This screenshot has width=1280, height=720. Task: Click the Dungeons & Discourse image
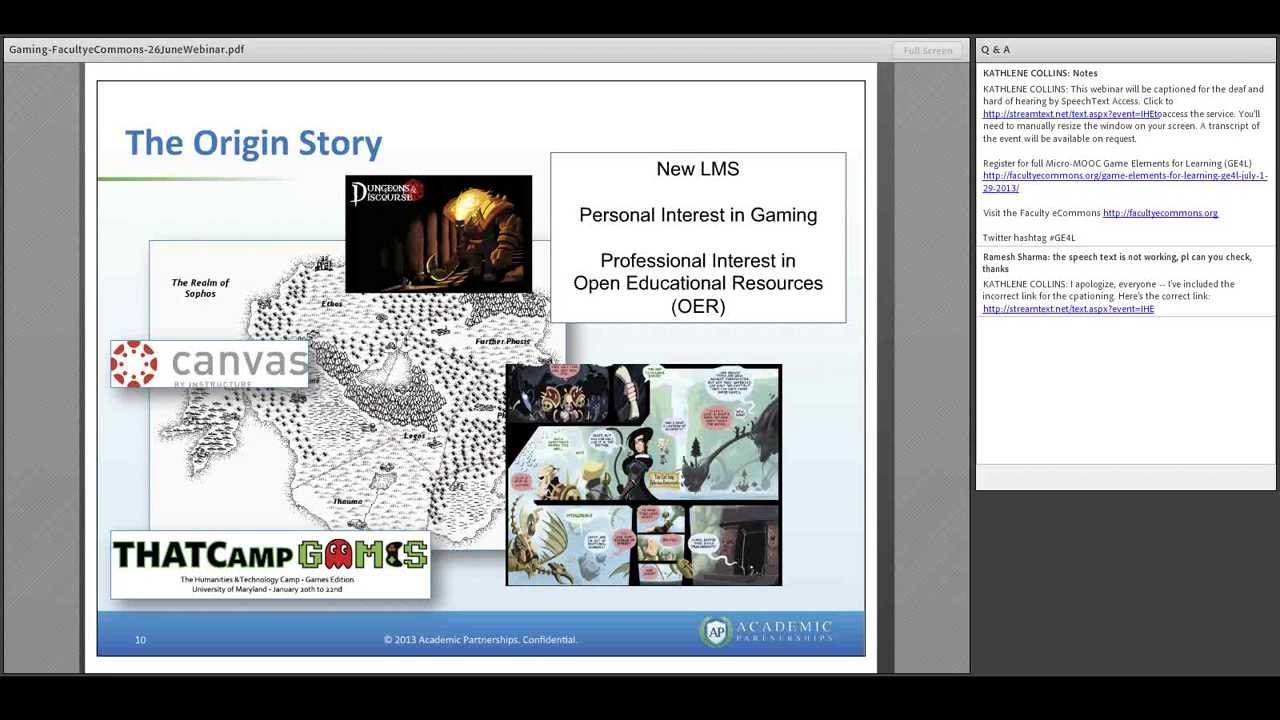438,234
